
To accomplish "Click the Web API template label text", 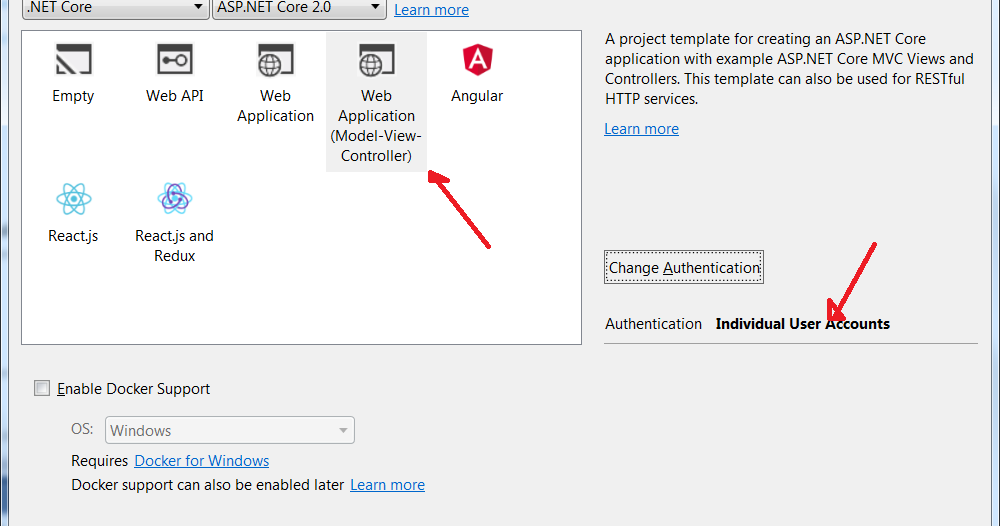I will coord(175,96).
